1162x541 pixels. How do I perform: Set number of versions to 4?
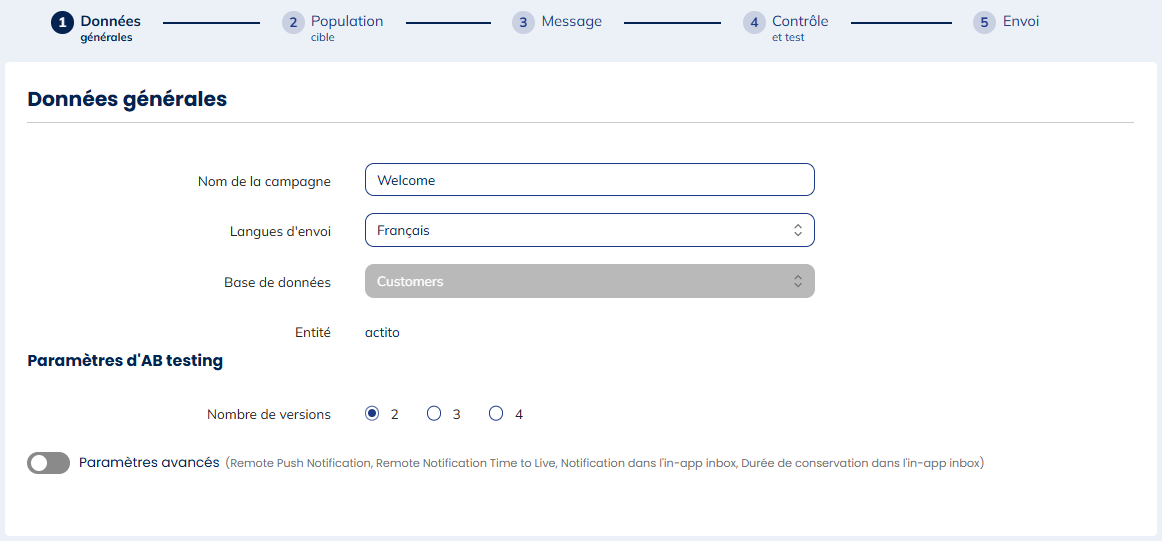coord(496,414)
